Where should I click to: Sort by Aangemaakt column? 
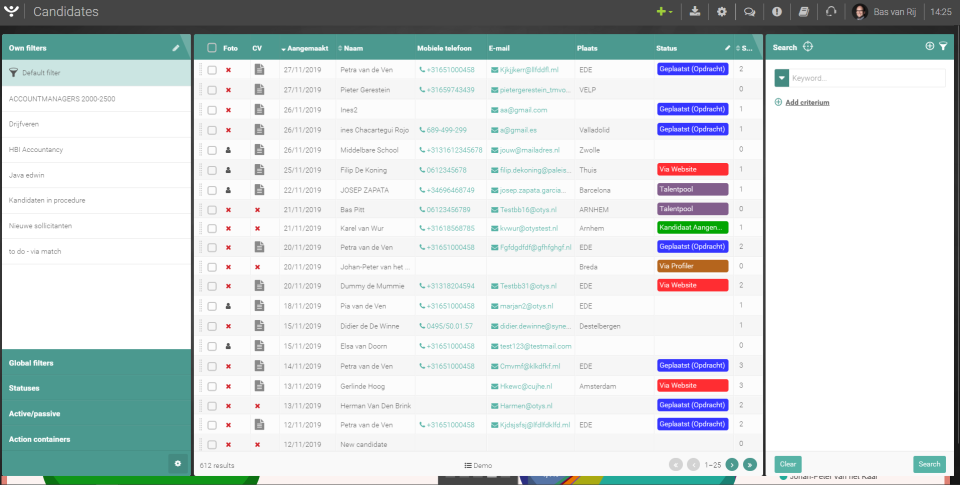(305, 48)
